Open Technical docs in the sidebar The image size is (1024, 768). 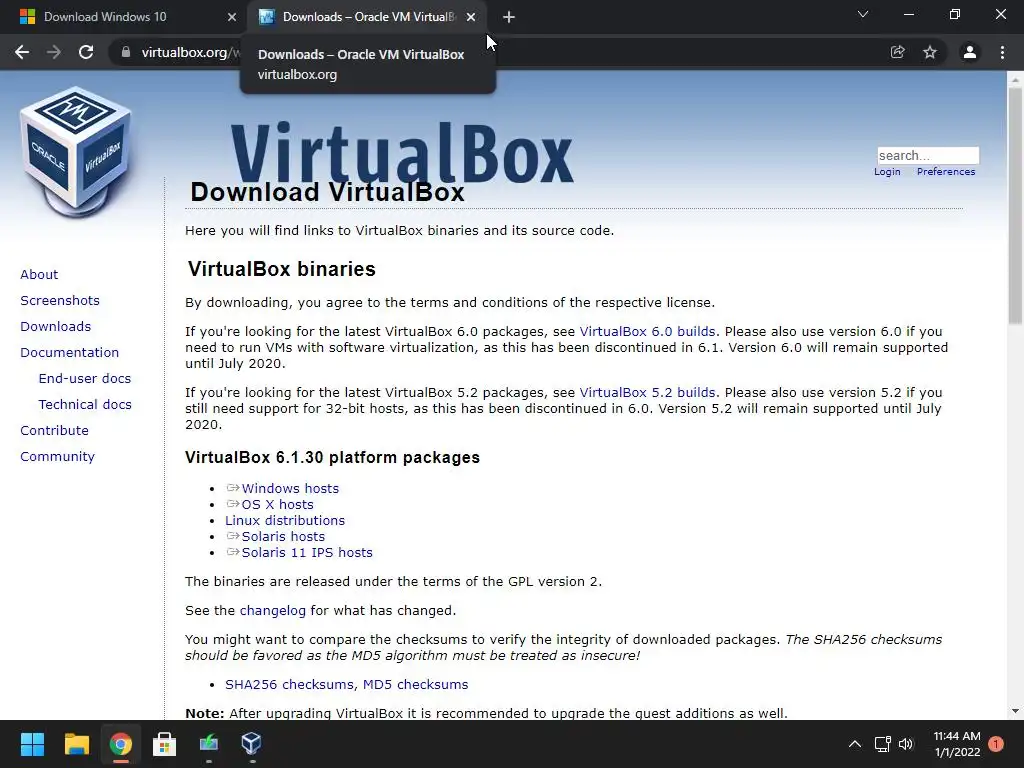(85, 405)
